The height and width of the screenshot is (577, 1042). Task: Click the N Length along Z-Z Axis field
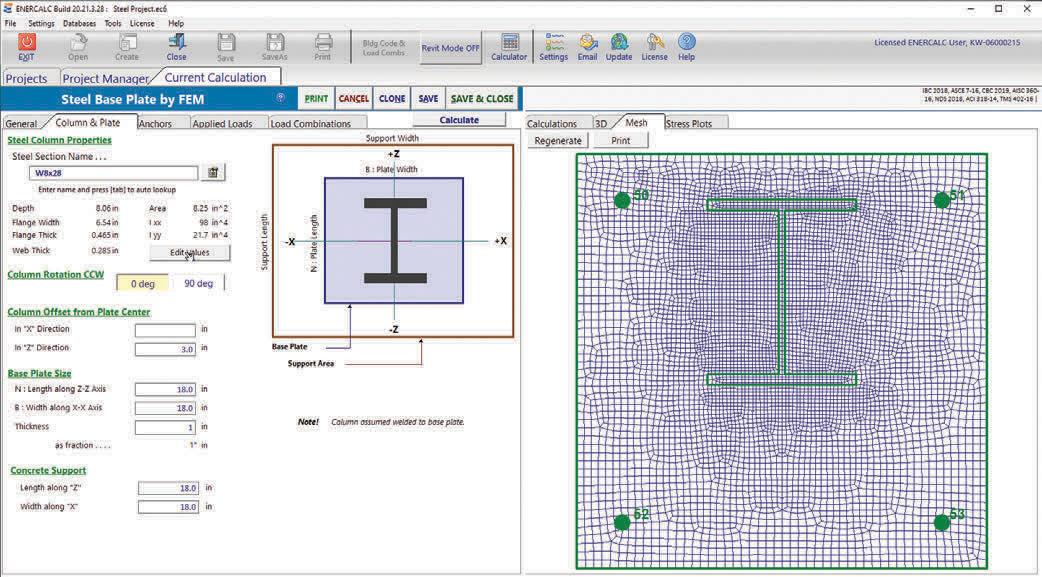tap(165, 390)
